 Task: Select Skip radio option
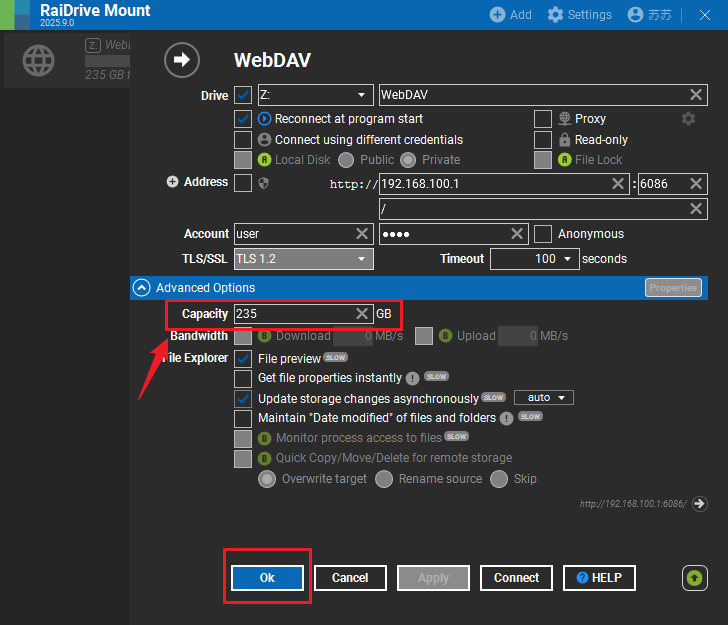point(499,479)
